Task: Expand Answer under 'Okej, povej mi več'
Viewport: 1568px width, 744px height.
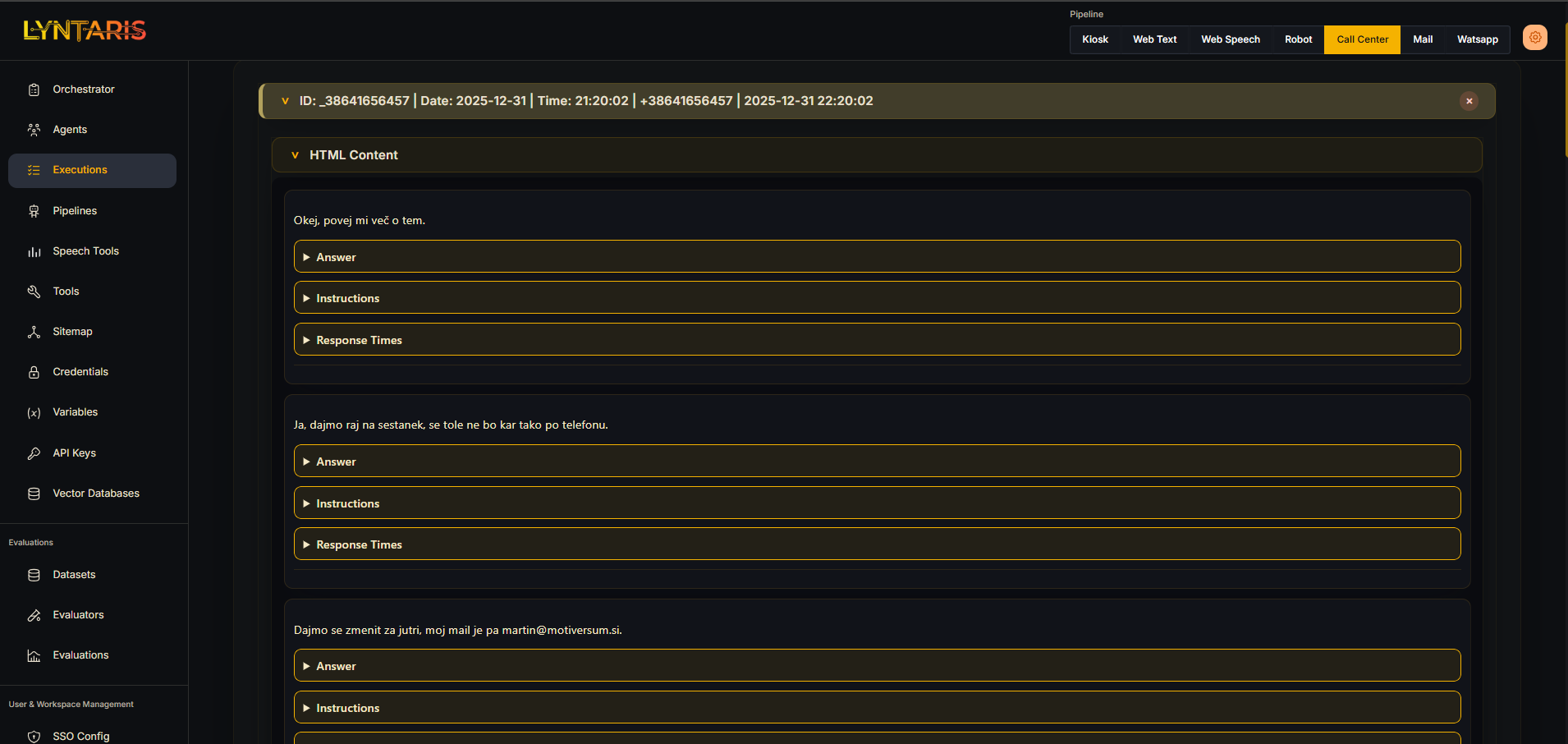Action: point(337,257)
